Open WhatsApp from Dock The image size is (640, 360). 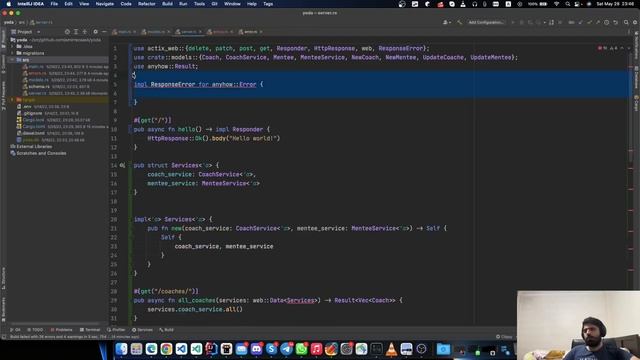pyautogui.click(x=301, y=349)
